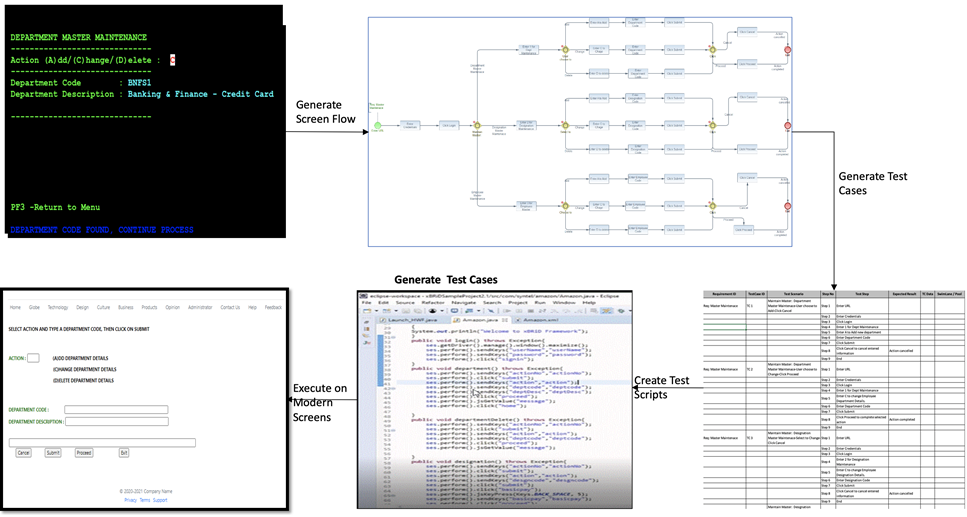Click the Home link in web form navigation
The height and width of the screenshot is (517, 967).
15,307
